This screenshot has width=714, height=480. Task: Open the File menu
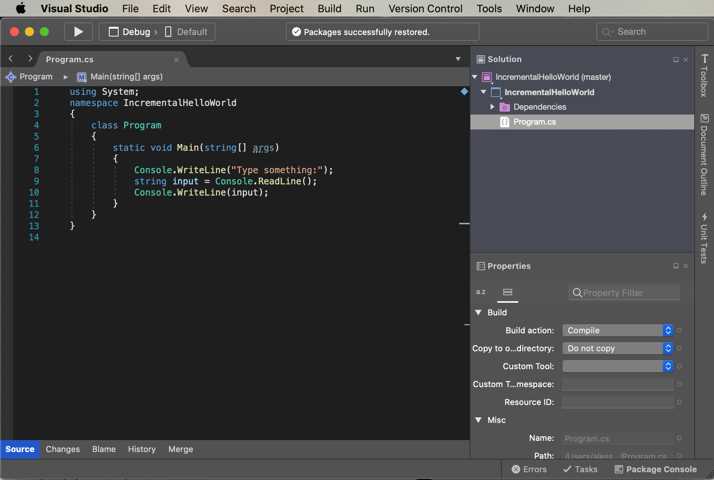click(130, 8)
